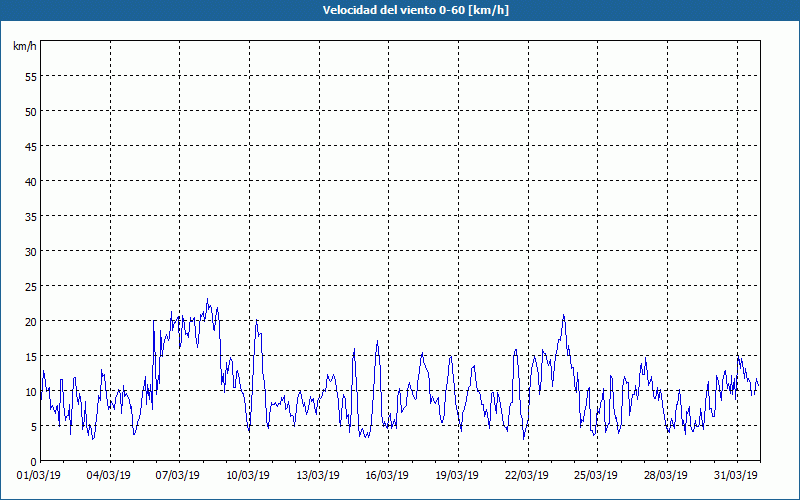Select the date label '04/03/19'
Viewport: 800px width, 500px height.
pos(108,475)
